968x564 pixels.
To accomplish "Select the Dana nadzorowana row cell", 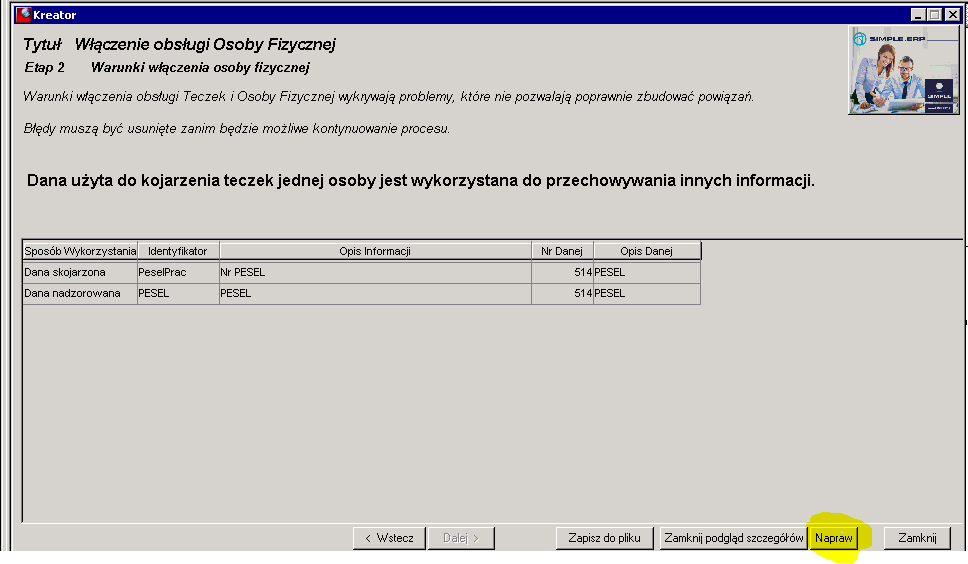I will tap(80, 293).
